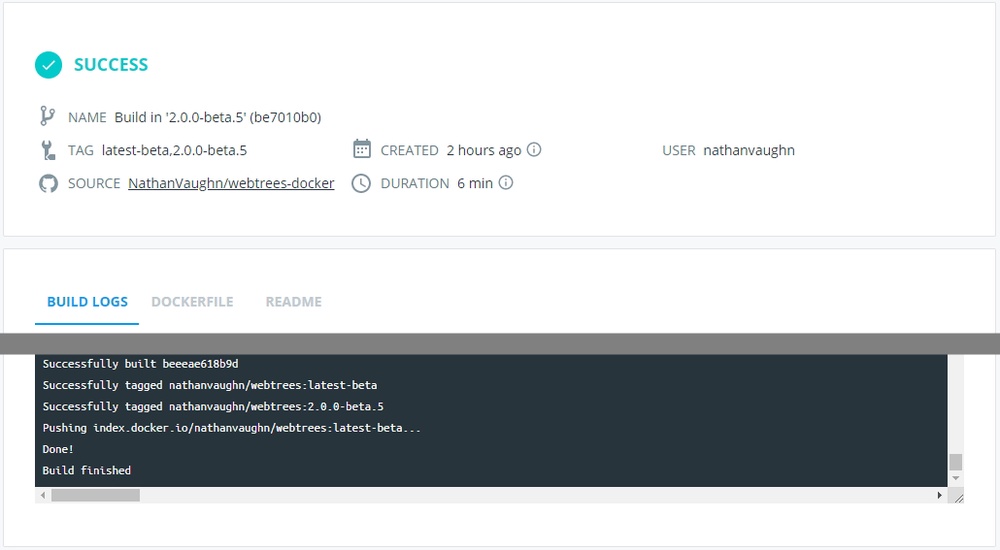1000x550 pixels.
Task: Click the horizontal scrollbar thumb of build log
Action: click(96, 495)
